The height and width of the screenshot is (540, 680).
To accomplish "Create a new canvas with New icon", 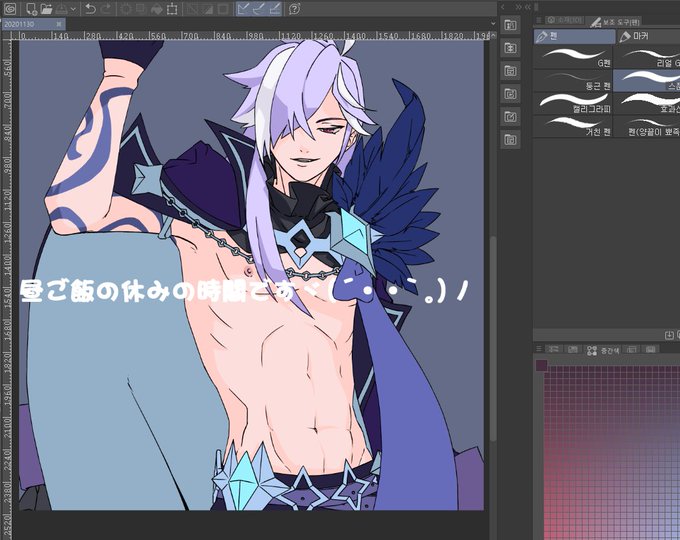I will [31, 9].
